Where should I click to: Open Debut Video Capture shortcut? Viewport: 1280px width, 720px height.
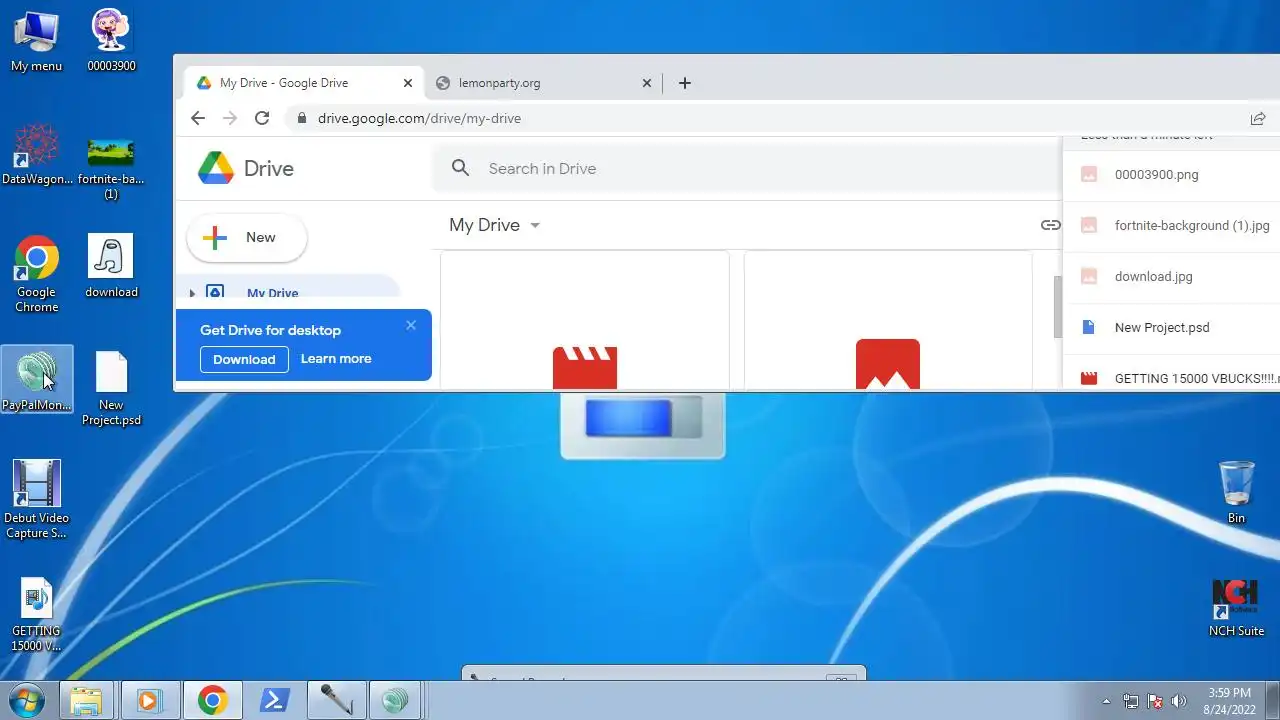pos(37,499)
